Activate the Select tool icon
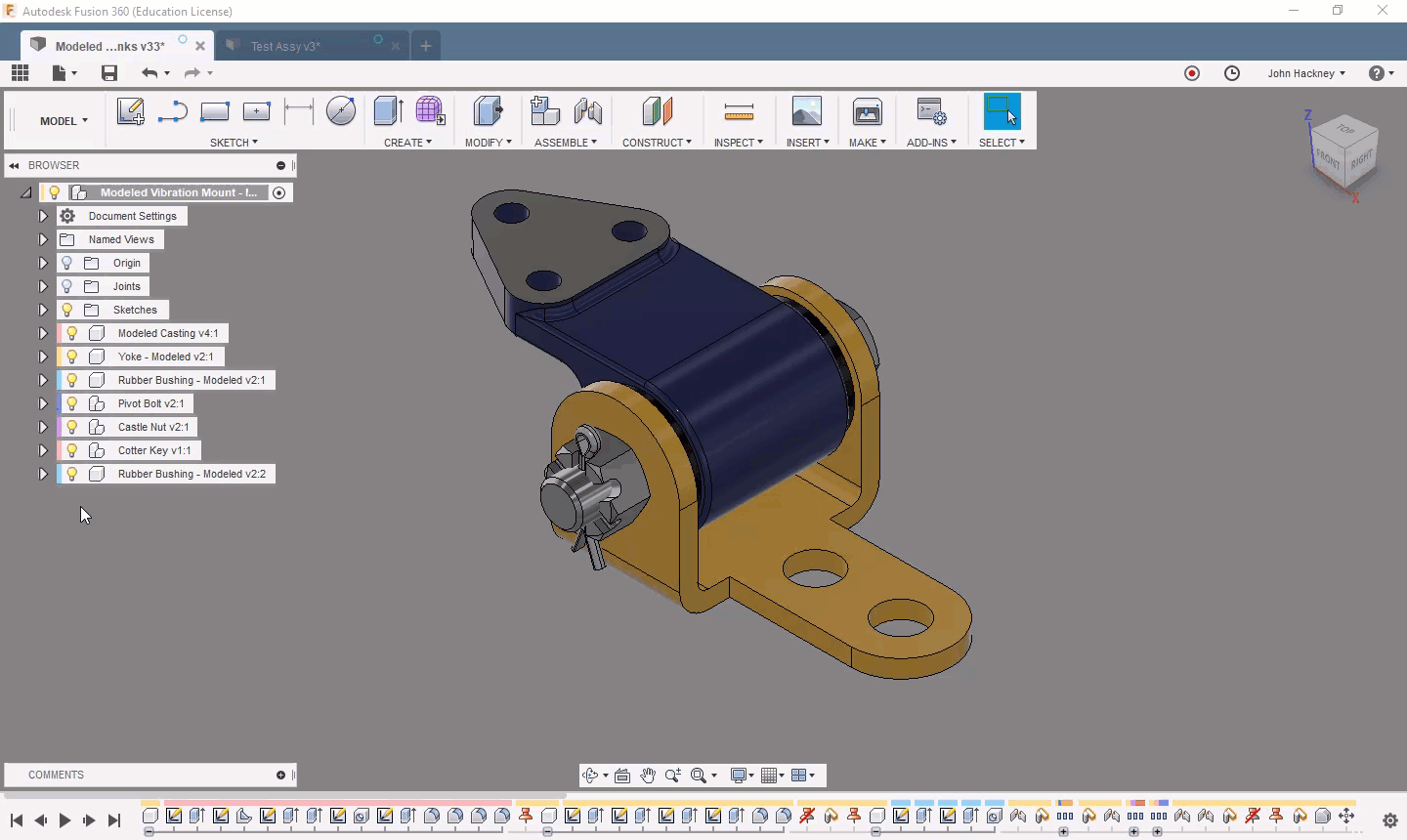1407x840 pixels. 1002,111
